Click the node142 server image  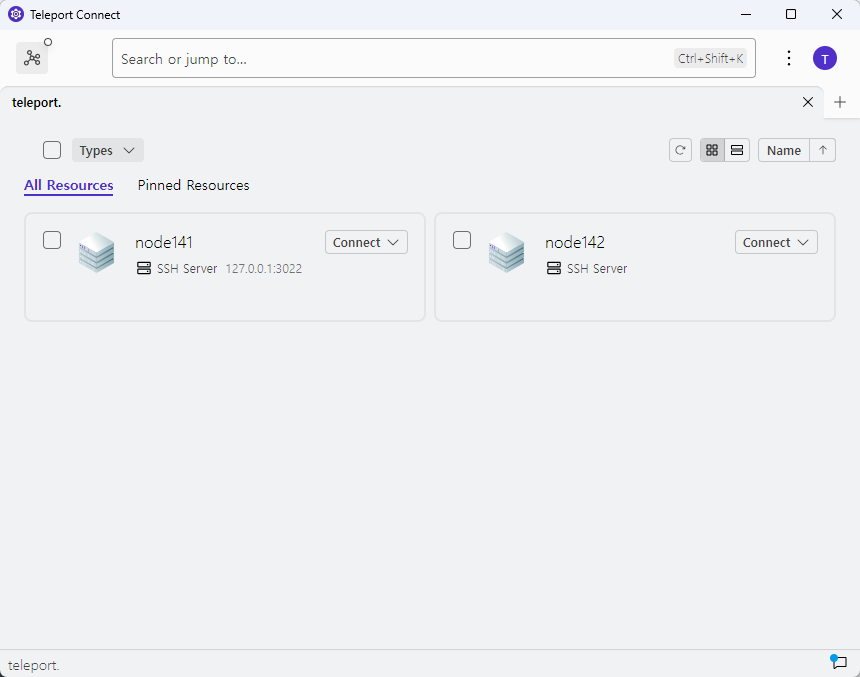click(506, 252)
